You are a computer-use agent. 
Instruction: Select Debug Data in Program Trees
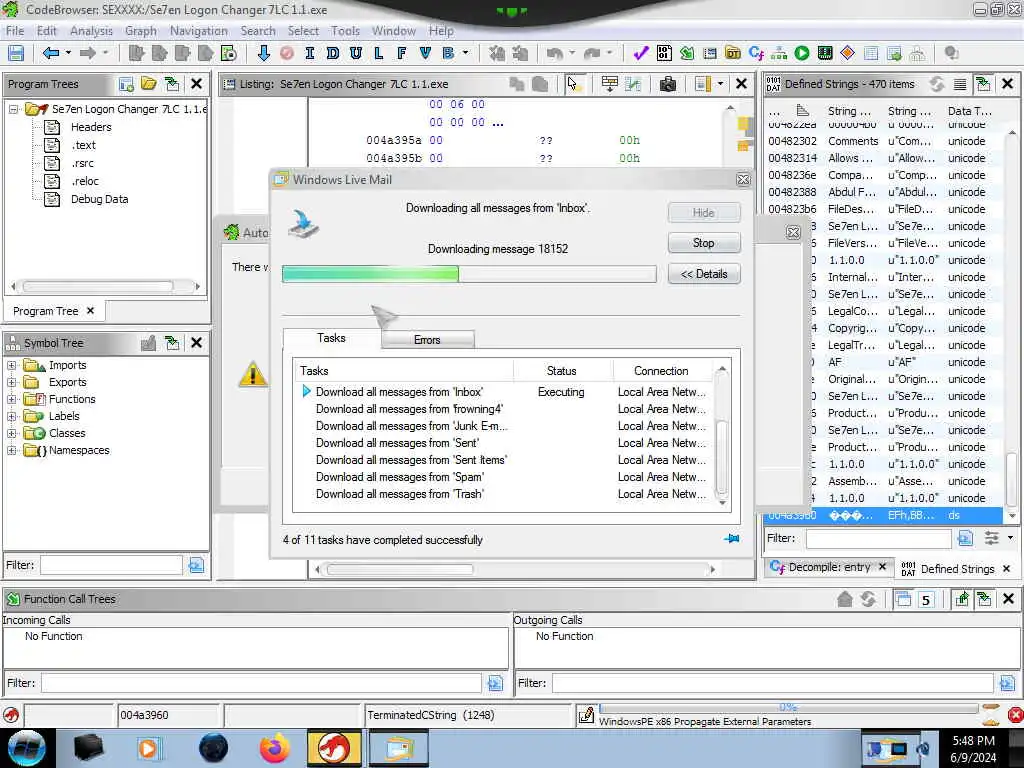click(x=99, y=199)
